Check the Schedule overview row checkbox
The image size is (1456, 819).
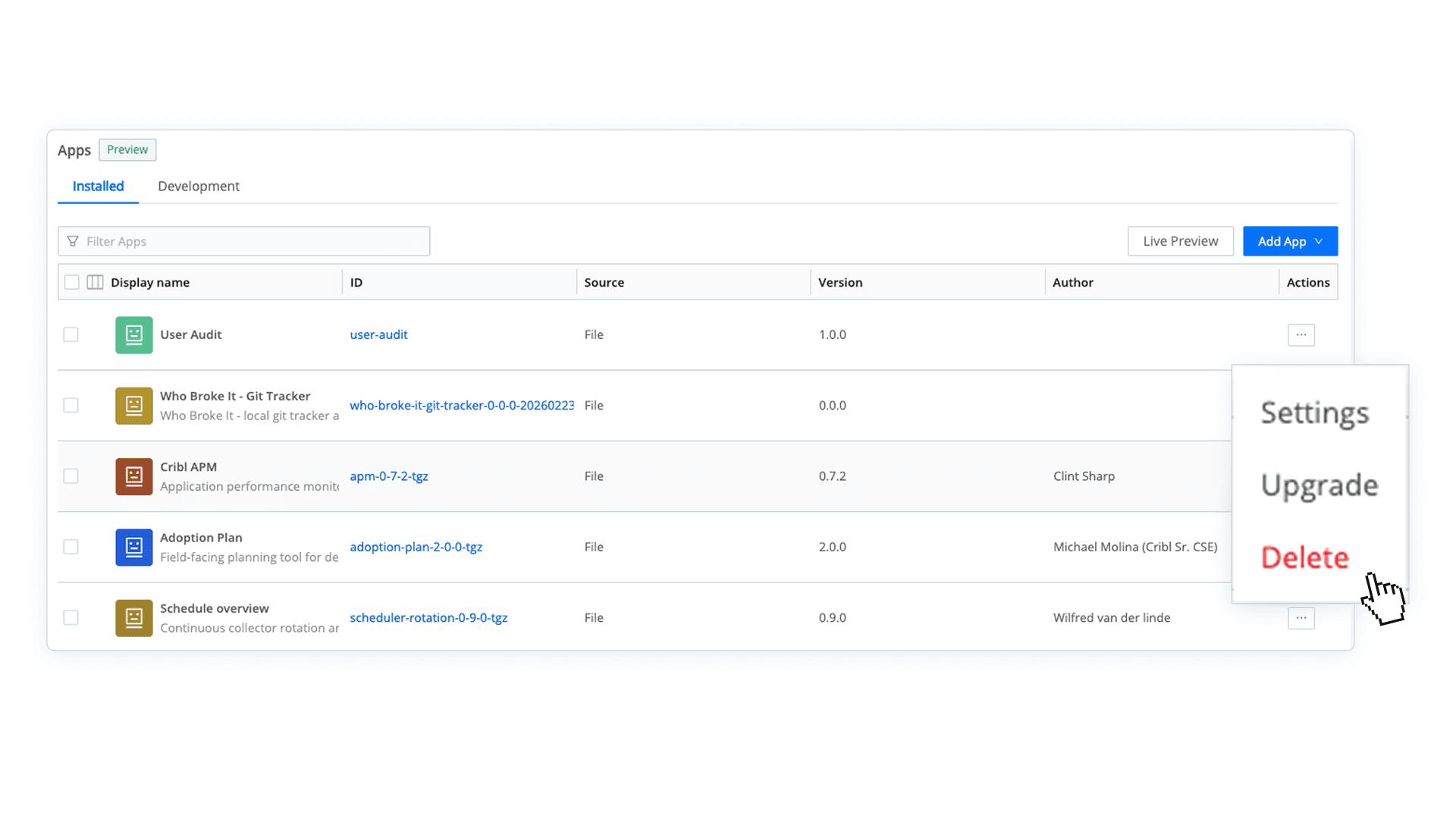(71, 617)
